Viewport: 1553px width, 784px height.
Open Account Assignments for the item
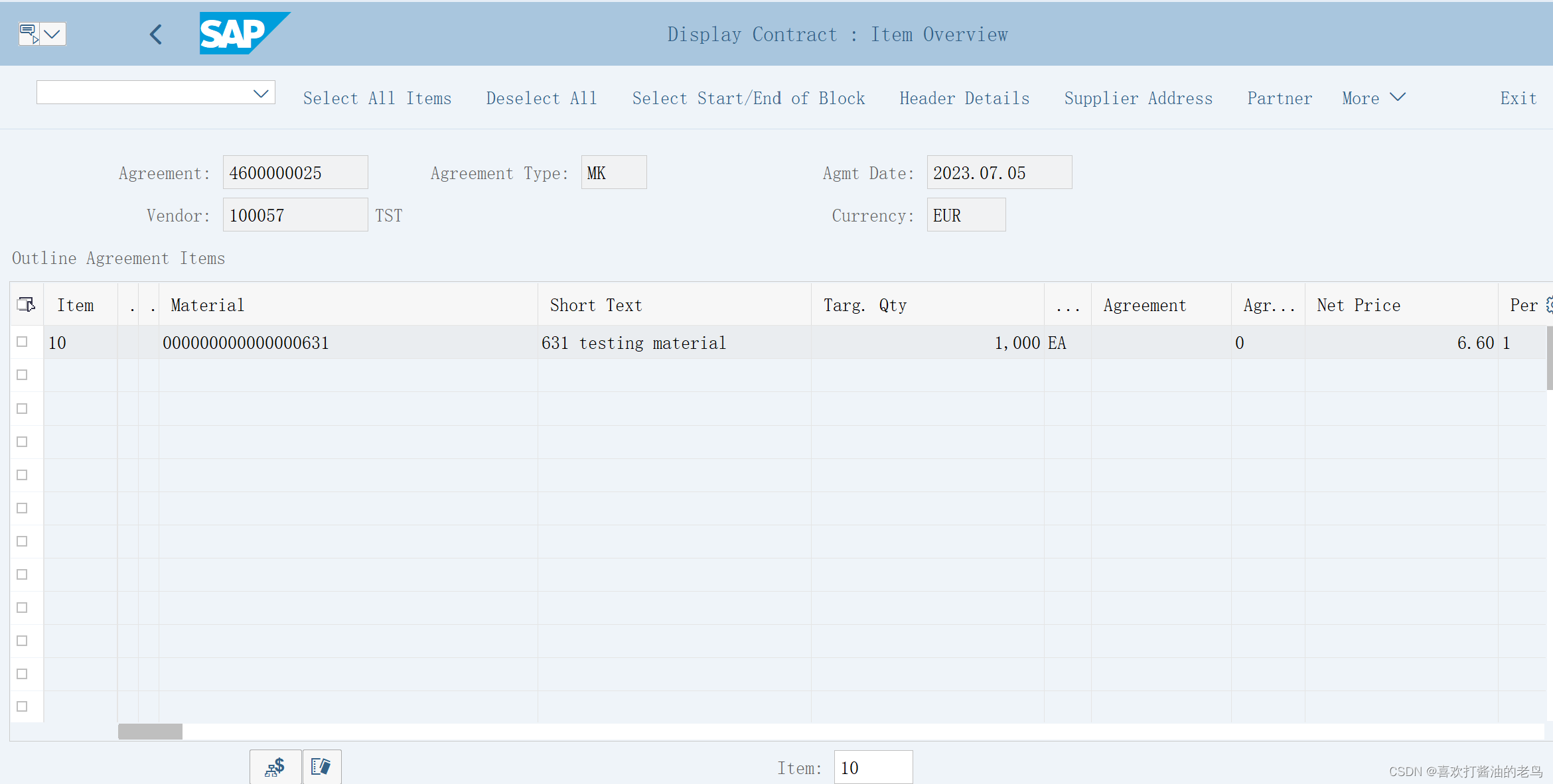pos(275,767)
